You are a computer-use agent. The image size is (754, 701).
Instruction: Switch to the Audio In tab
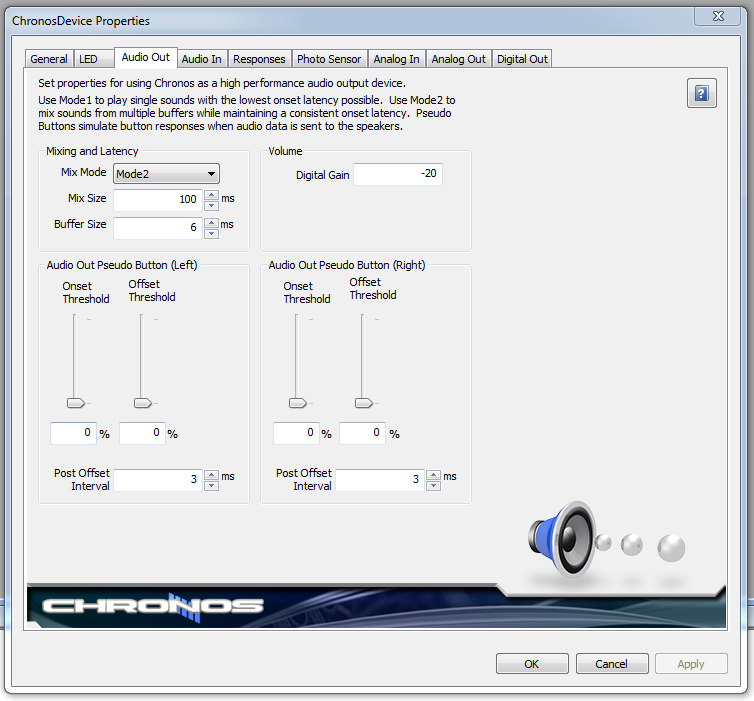point(202,59)
